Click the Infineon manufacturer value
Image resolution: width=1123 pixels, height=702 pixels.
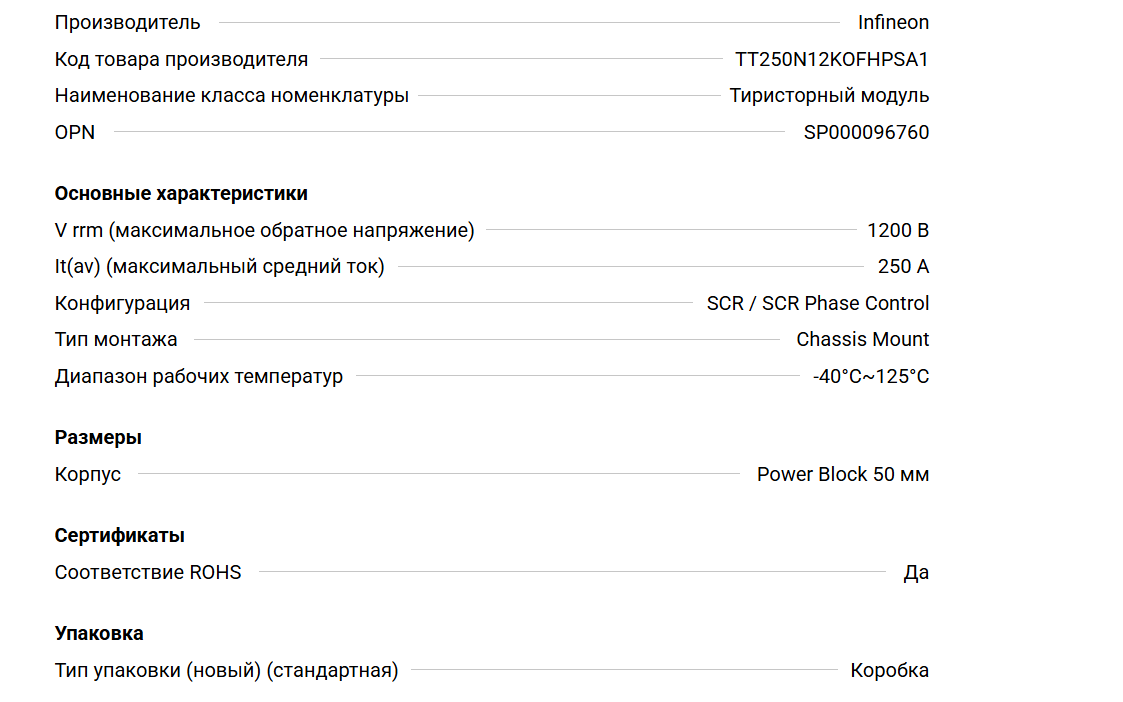click(893, 22)
